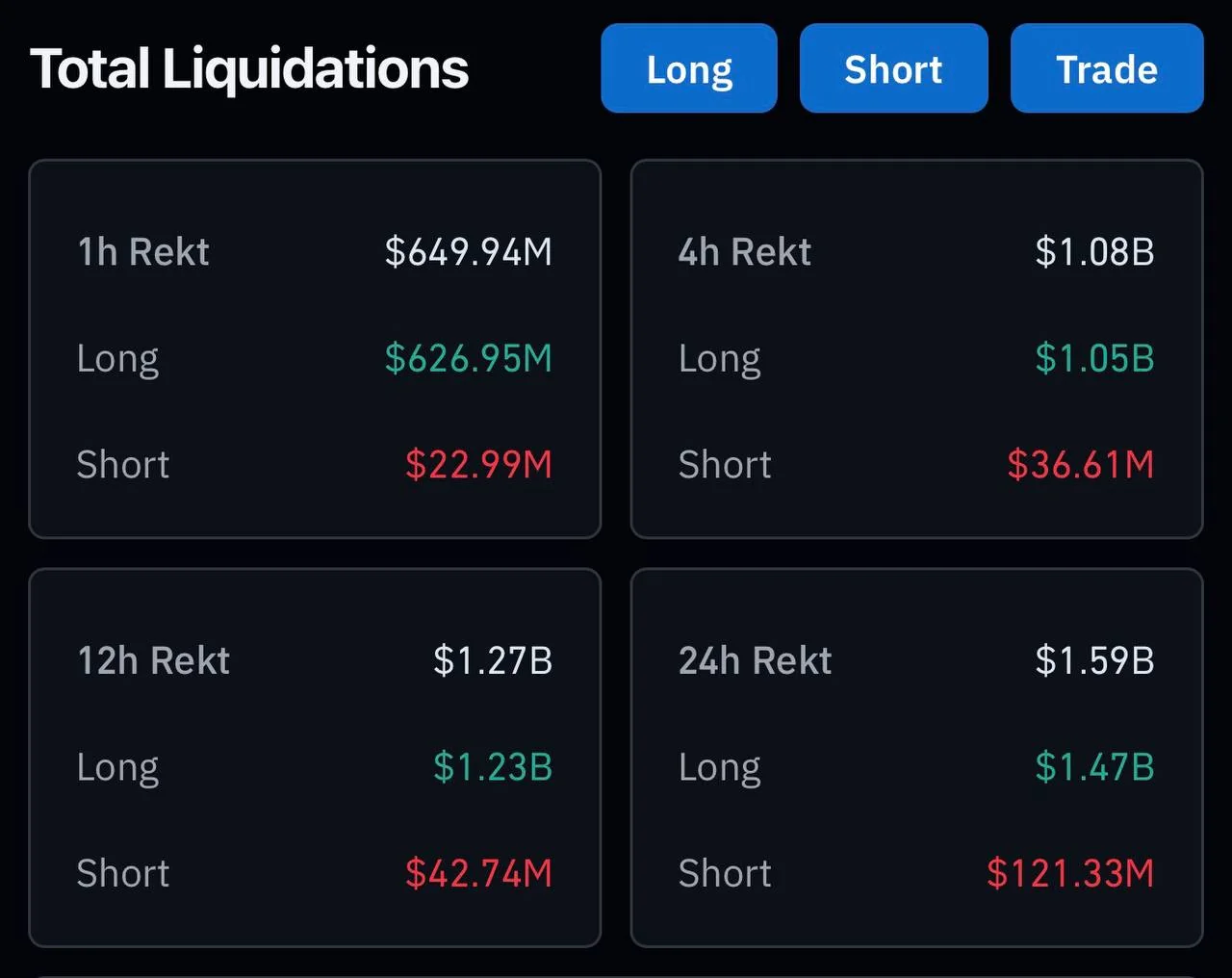Viewport: 1232px width, 978px height.
Task: Click the 1h Rekt label
Action: [143, 252]
